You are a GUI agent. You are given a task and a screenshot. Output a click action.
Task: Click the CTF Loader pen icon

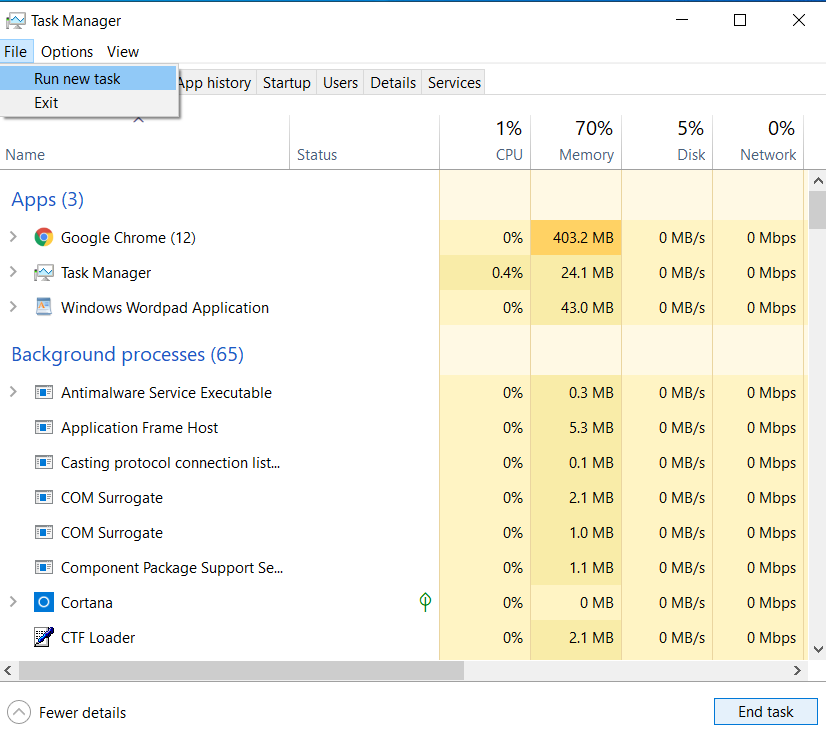click(44, 637)
